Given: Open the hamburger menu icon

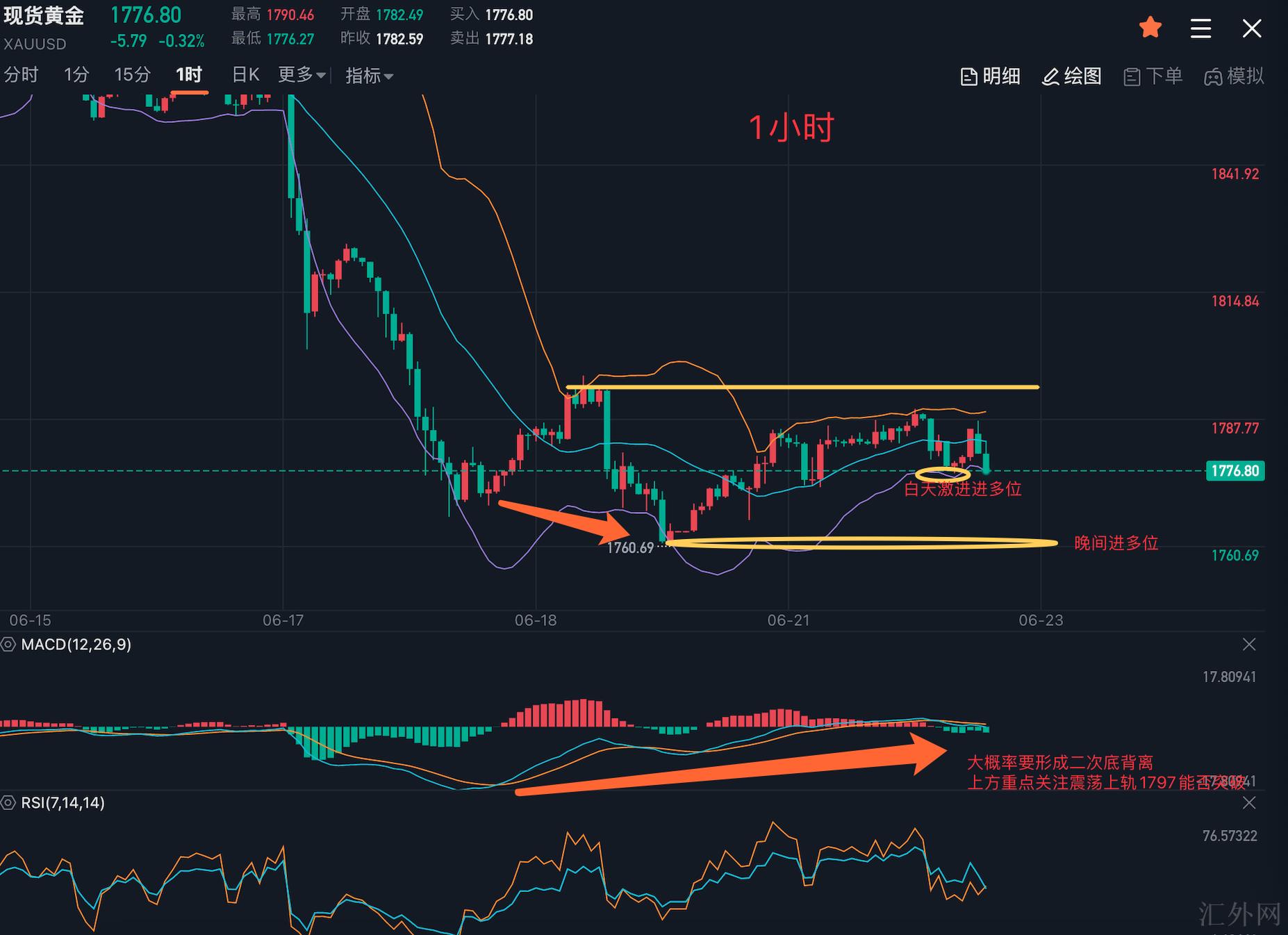Looking at the screenshot, I should point(1200,28).
